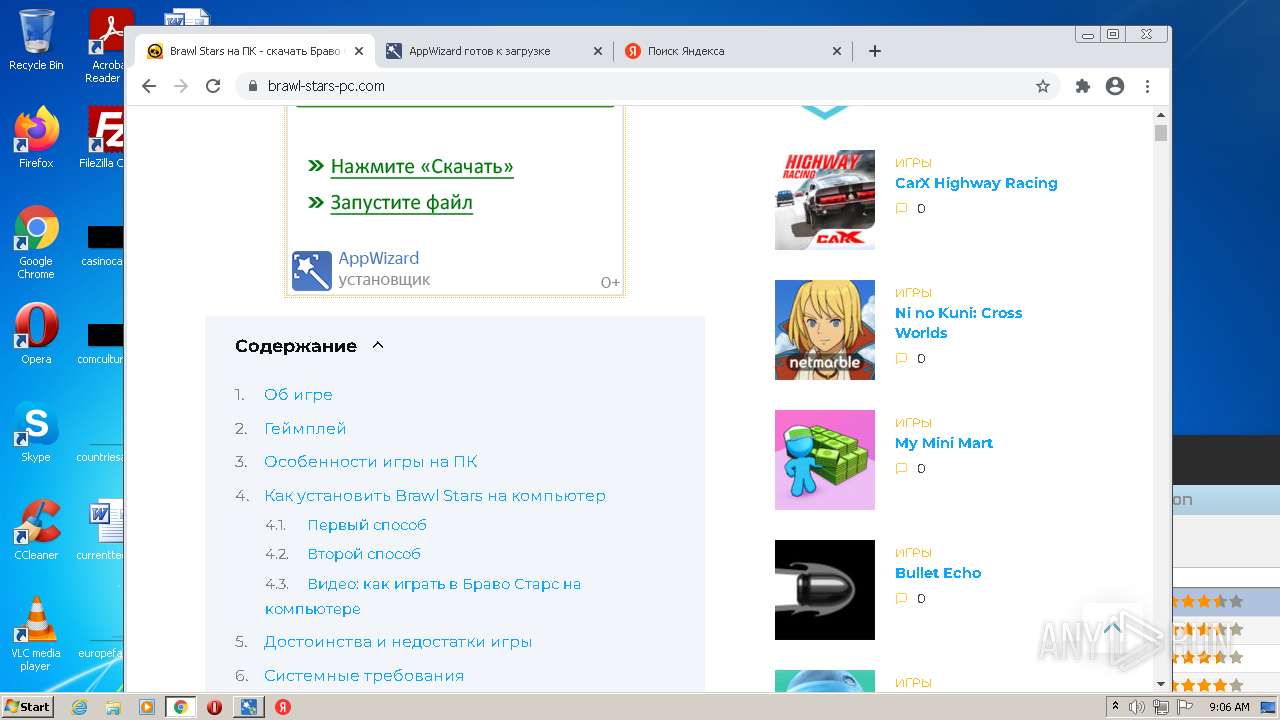Viewport: 1280px width, 720px height.
Task: Open Chrome's three-dot menu
Action: click(x=1147, y=86)
